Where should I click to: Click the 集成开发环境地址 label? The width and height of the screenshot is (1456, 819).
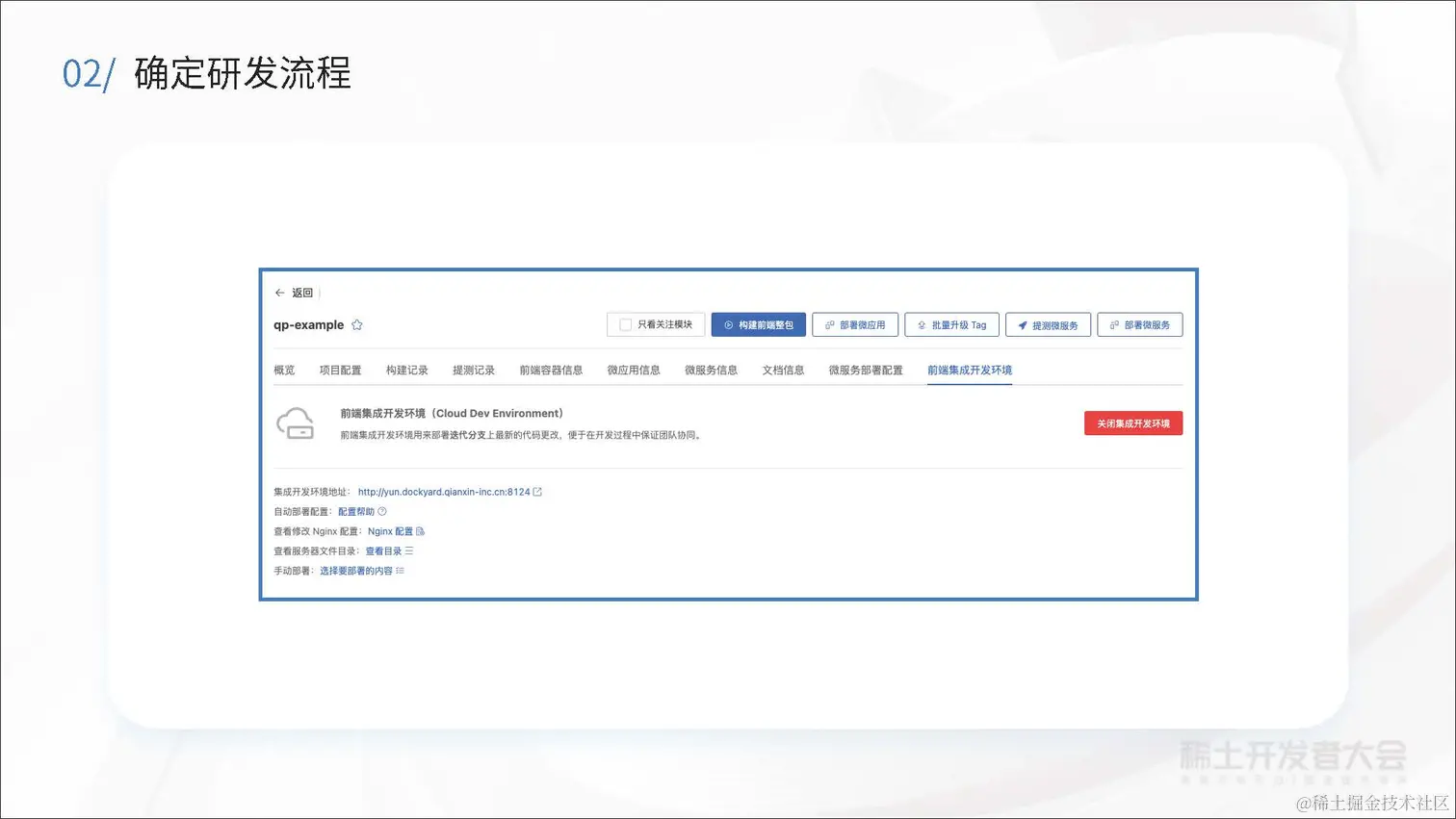tap(312, 492)
